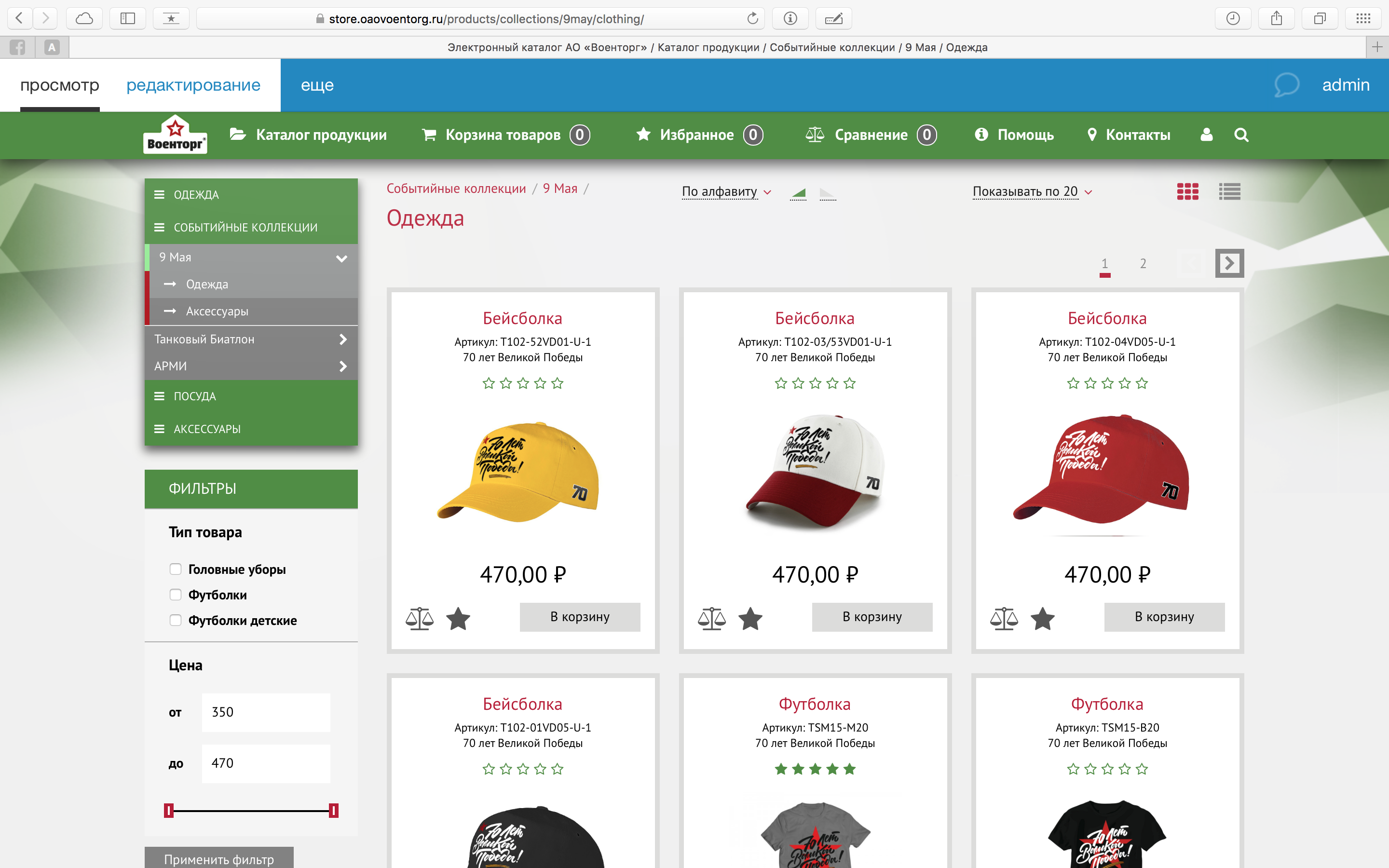This screenshot has height=868, width=1389.
Task: Favorite cap T102-04VD05-U-1 star icon
Action: (1042, 618)
